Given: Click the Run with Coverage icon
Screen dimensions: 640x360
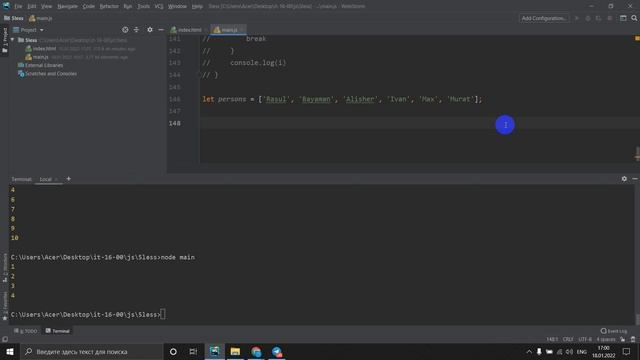Looking at the screenshot, I should [598, 18].
